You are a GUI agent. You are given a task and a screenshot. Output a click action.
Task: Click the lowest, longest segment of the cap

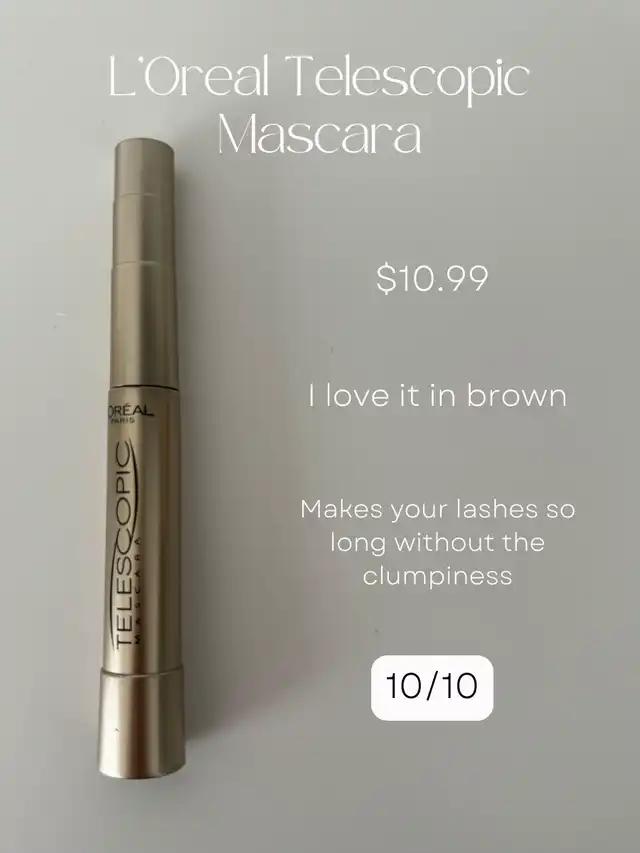pos(144,325)
